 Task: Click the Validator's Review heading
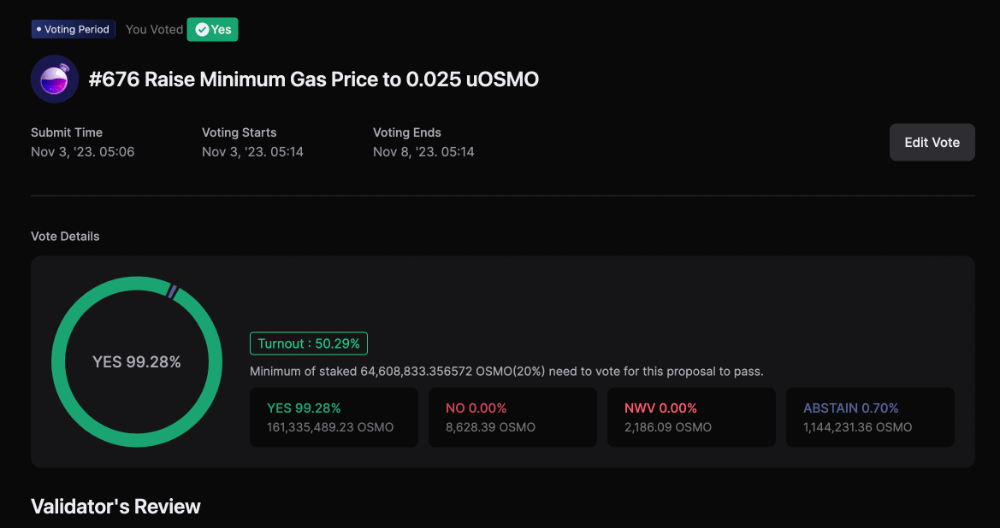115,506
